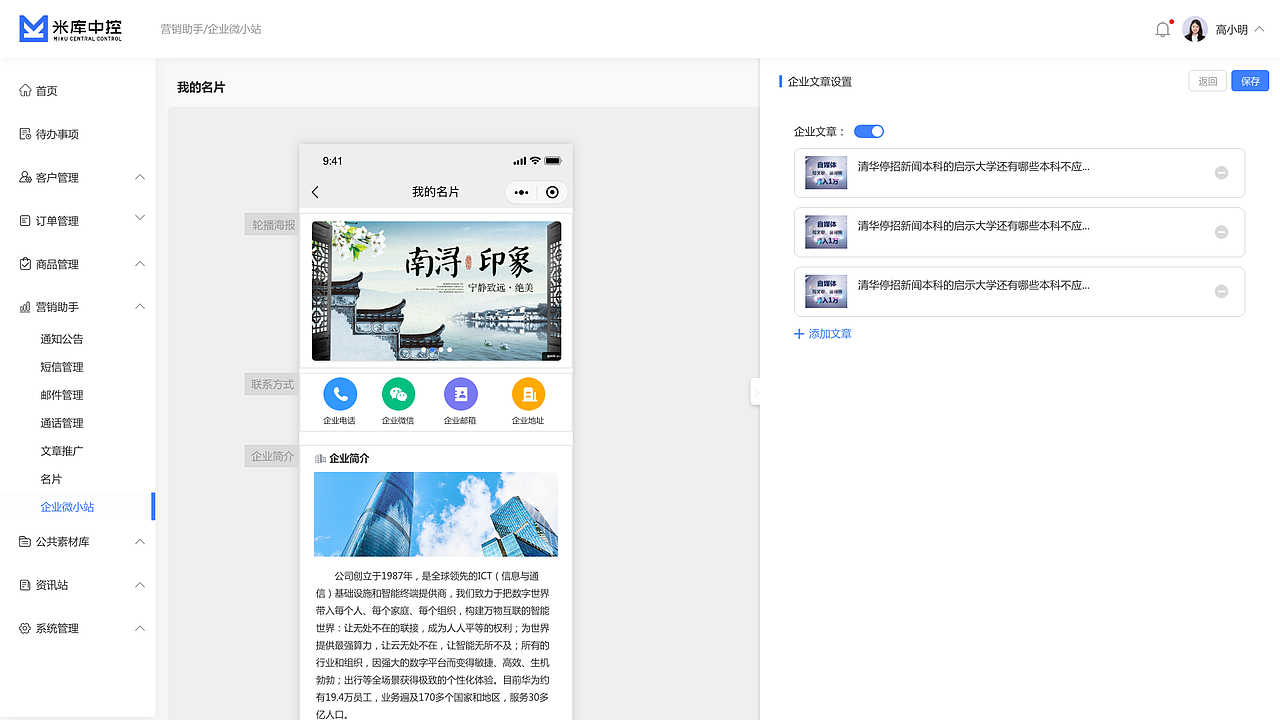Screen dimensions: 1280x720
Task: Select the 企业简介 section label
Action: [x=273, y=456]
